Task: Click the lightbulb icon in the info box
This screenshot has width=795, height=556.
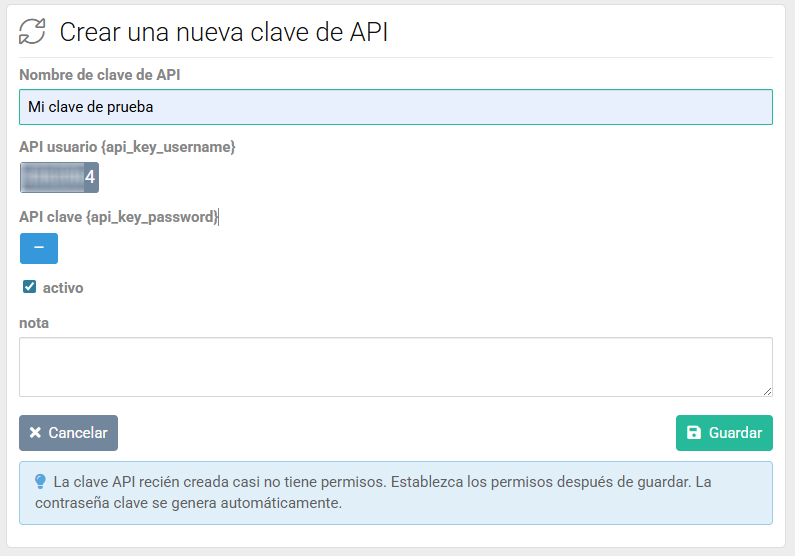Action: (41, 481)
